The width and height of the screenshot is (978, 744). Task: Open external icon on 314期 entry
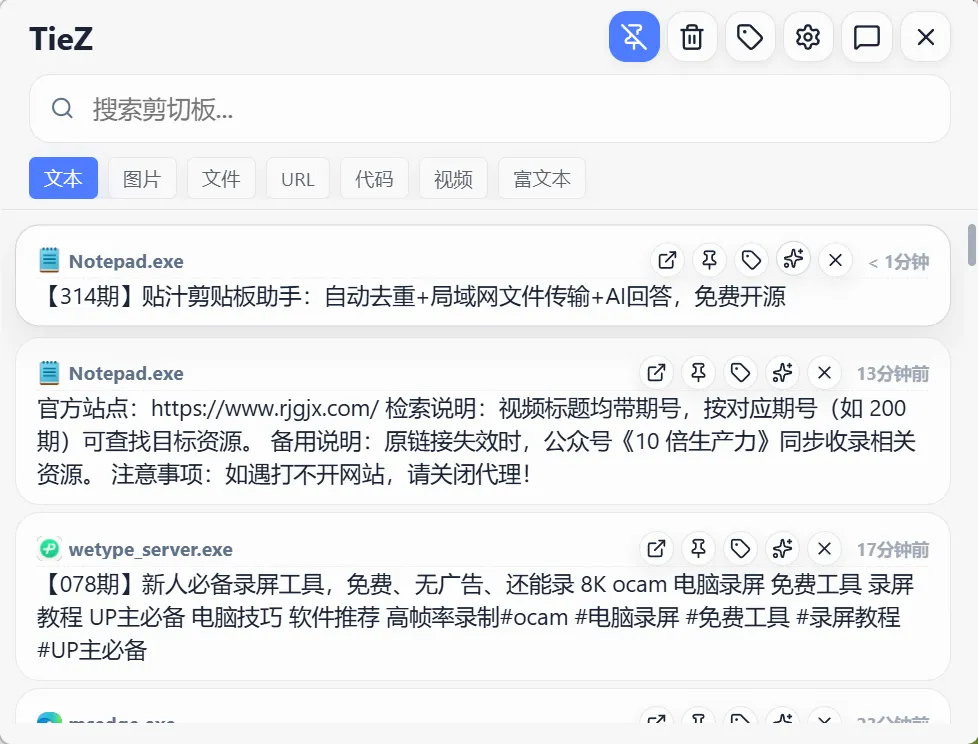667,259
